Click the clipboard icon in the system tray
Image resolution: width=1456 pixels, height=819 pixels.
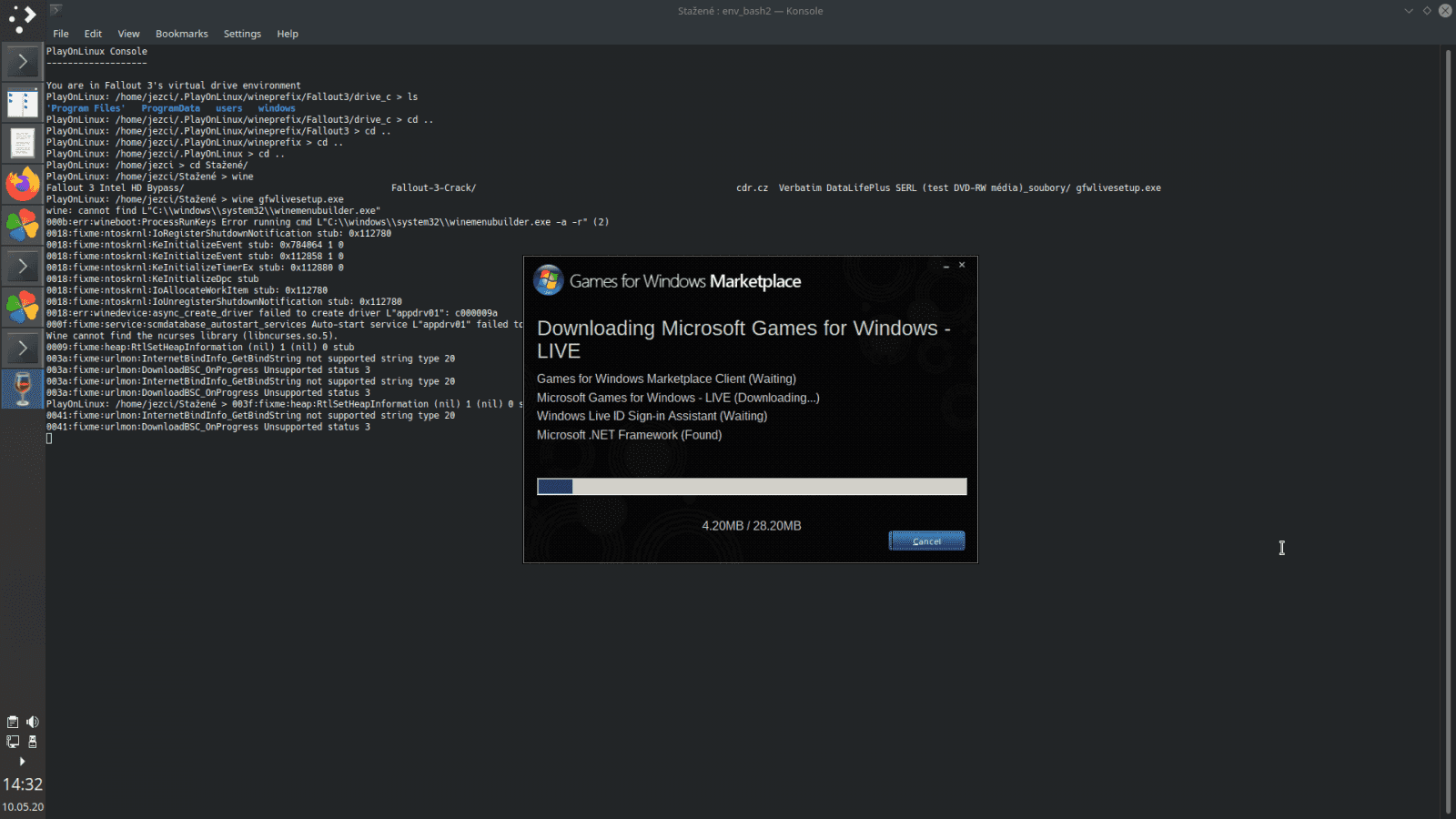12,722
